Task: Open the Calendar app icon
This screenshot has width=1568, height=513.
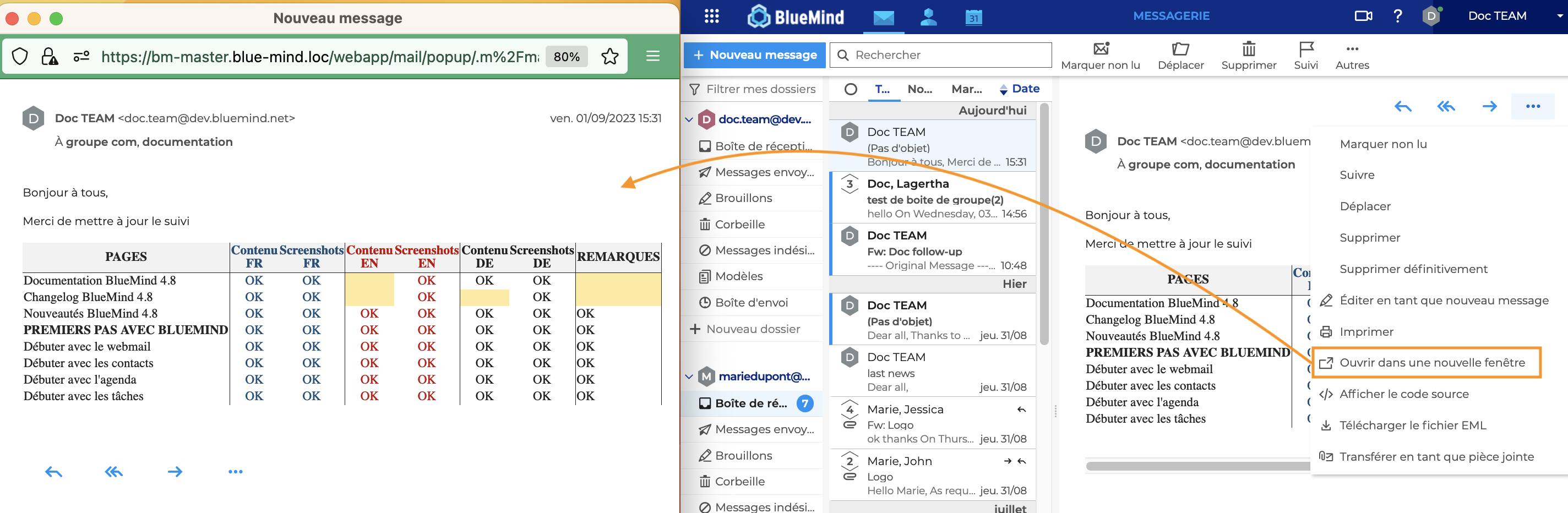Action: (973, 17)
